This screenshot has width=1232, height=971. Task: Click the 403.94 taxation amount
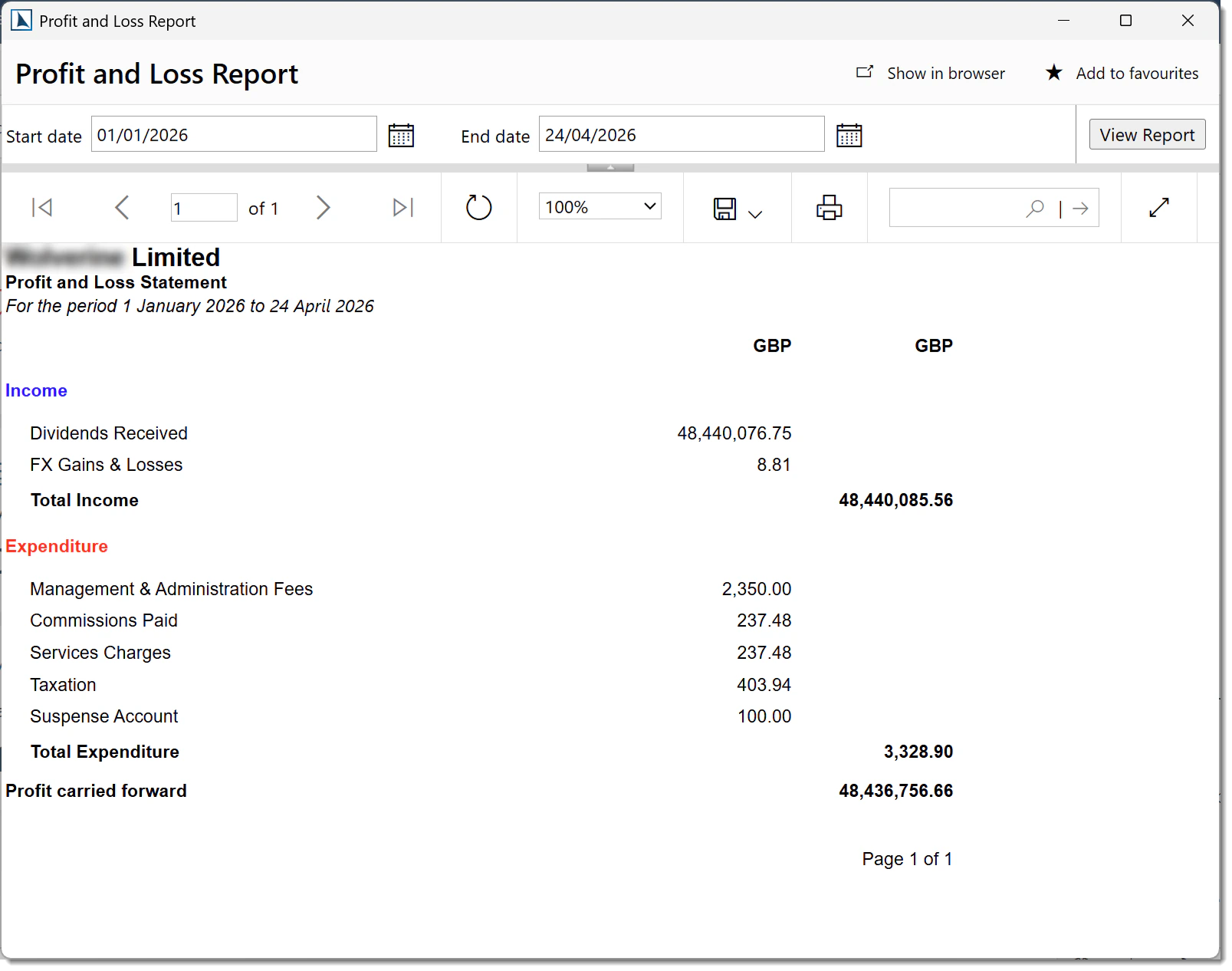[x=764, y=685]
